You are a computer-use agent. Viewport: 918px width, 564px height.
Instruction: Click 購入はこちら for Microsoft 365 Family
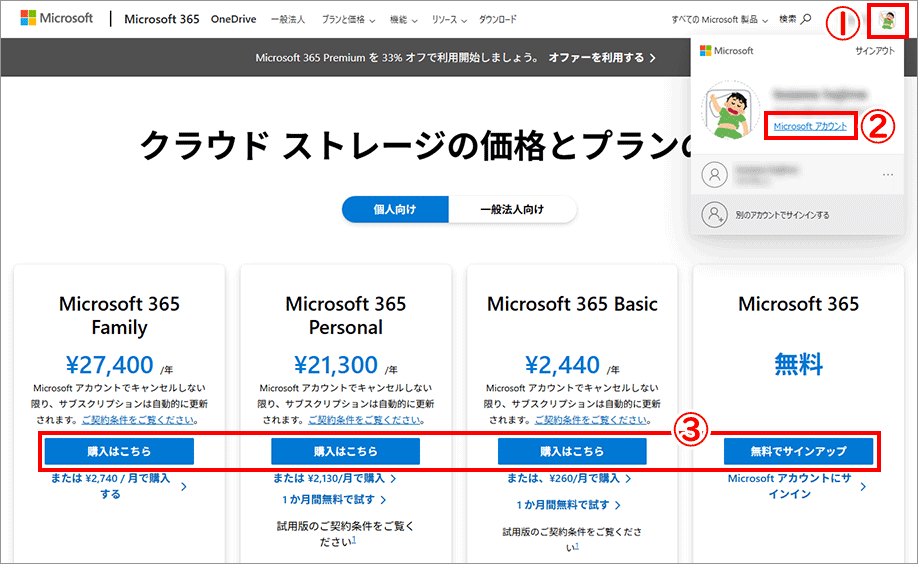point(119,452)
